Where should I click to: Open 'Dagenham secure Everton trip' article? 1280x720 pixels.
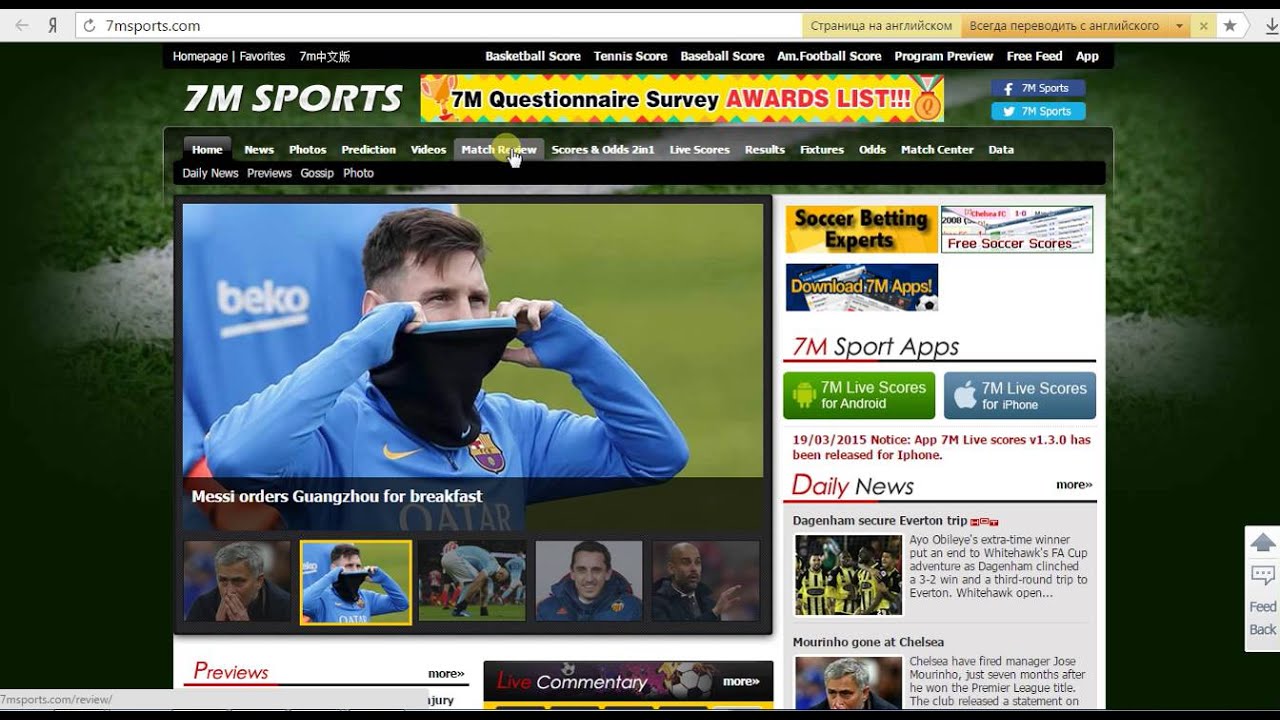(x=880, y=520)
